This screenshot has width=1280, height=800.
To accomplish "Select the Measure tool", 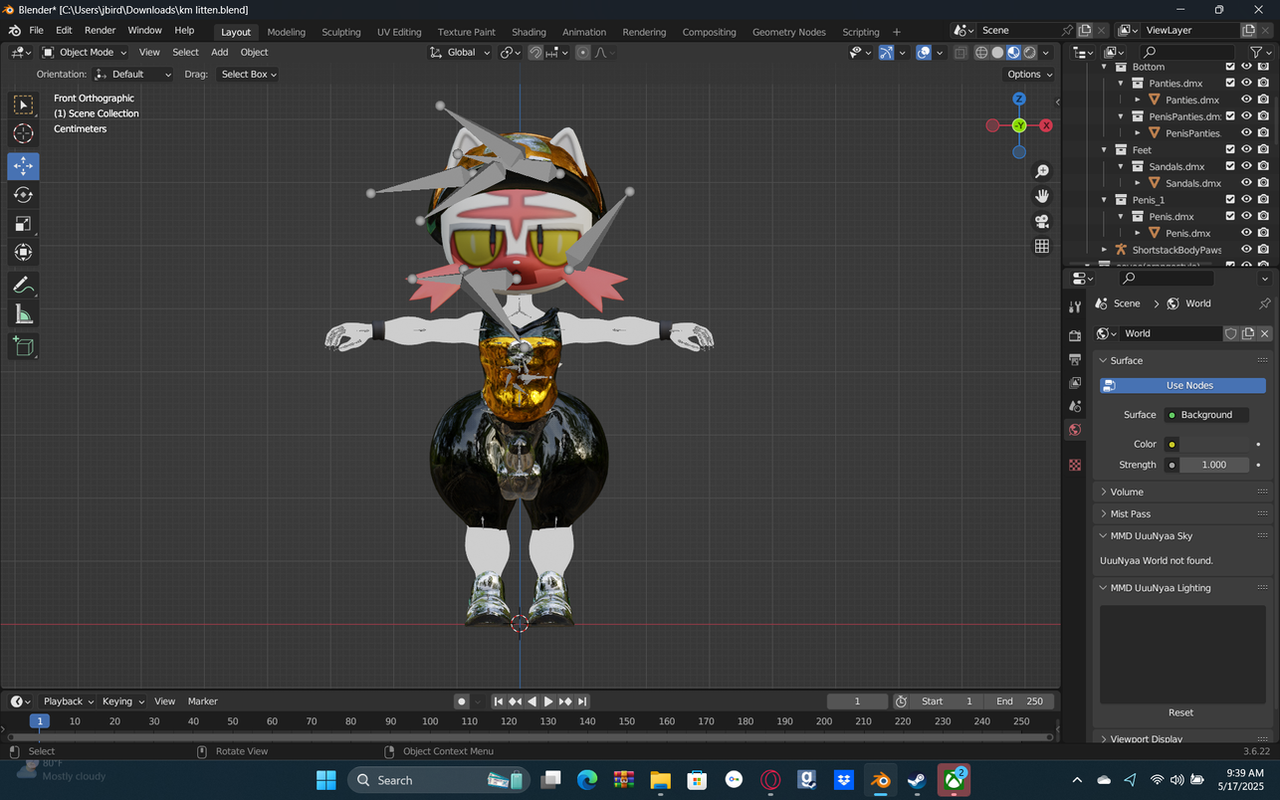I will pyautogui.click(x=23, y=315).
